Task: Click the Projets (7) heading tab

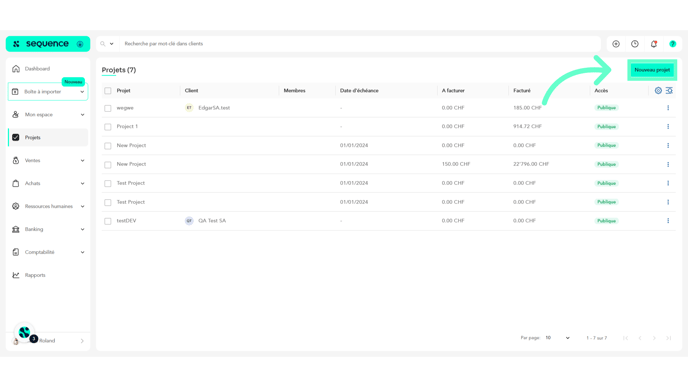Action: [x=119, y=70]
